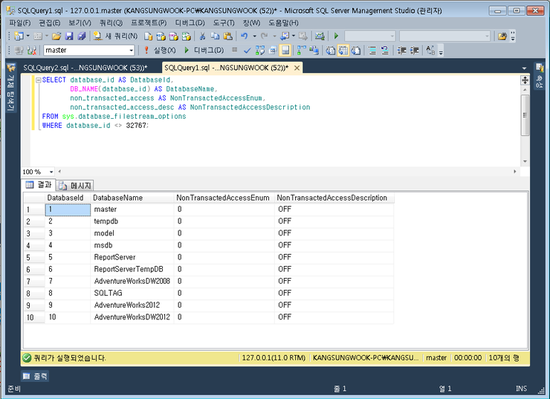Click the Start green play icon in top toolbar
Viewport: 550px width, 399px height.
click(336, 36)
